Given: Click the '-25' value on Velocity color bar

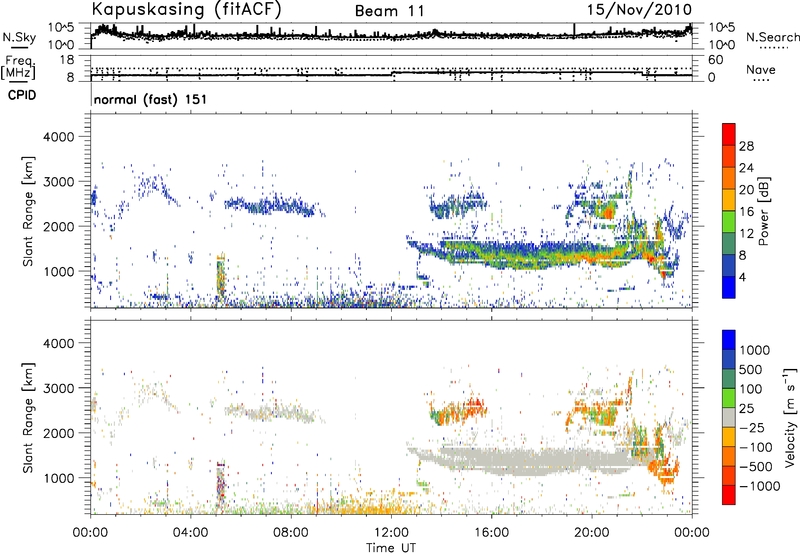Looking at the screenshot, I should pyautogui.click(x=753, y=427).
